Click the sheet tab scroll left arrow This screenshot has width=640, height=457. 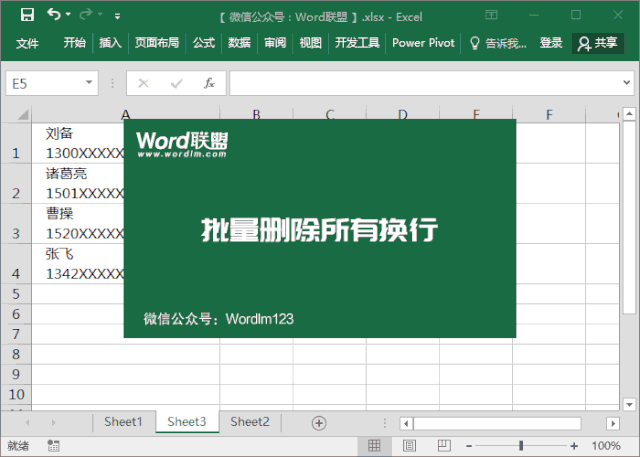[x=27, y=423]
